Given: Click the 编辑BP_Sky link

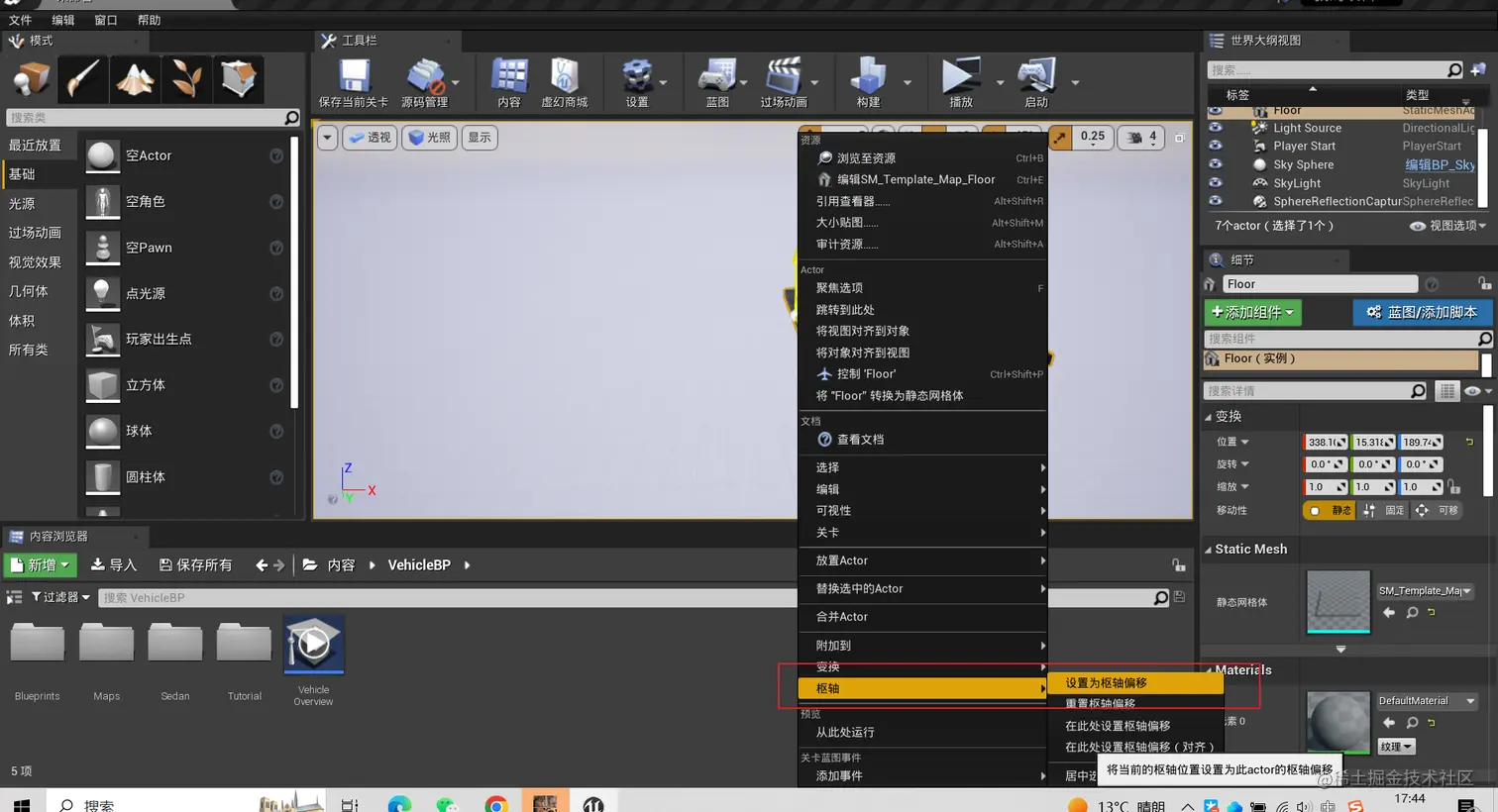Looking at the screenshot, I should [x=1440, y=165].
